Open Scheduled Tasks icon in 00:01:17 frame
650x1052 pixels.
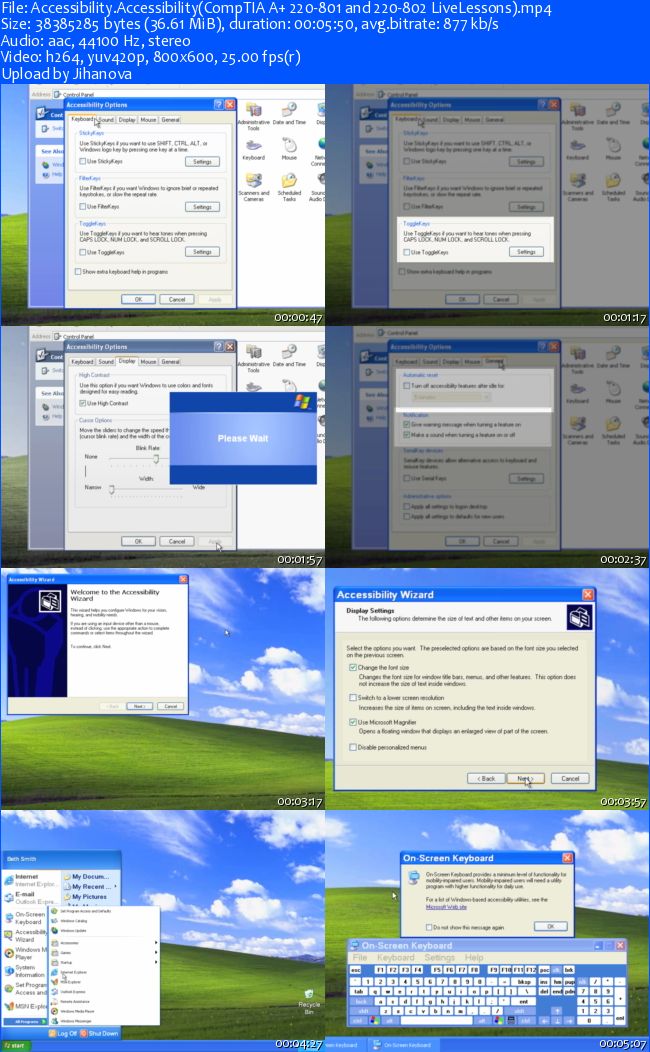(x=613, y=180)
